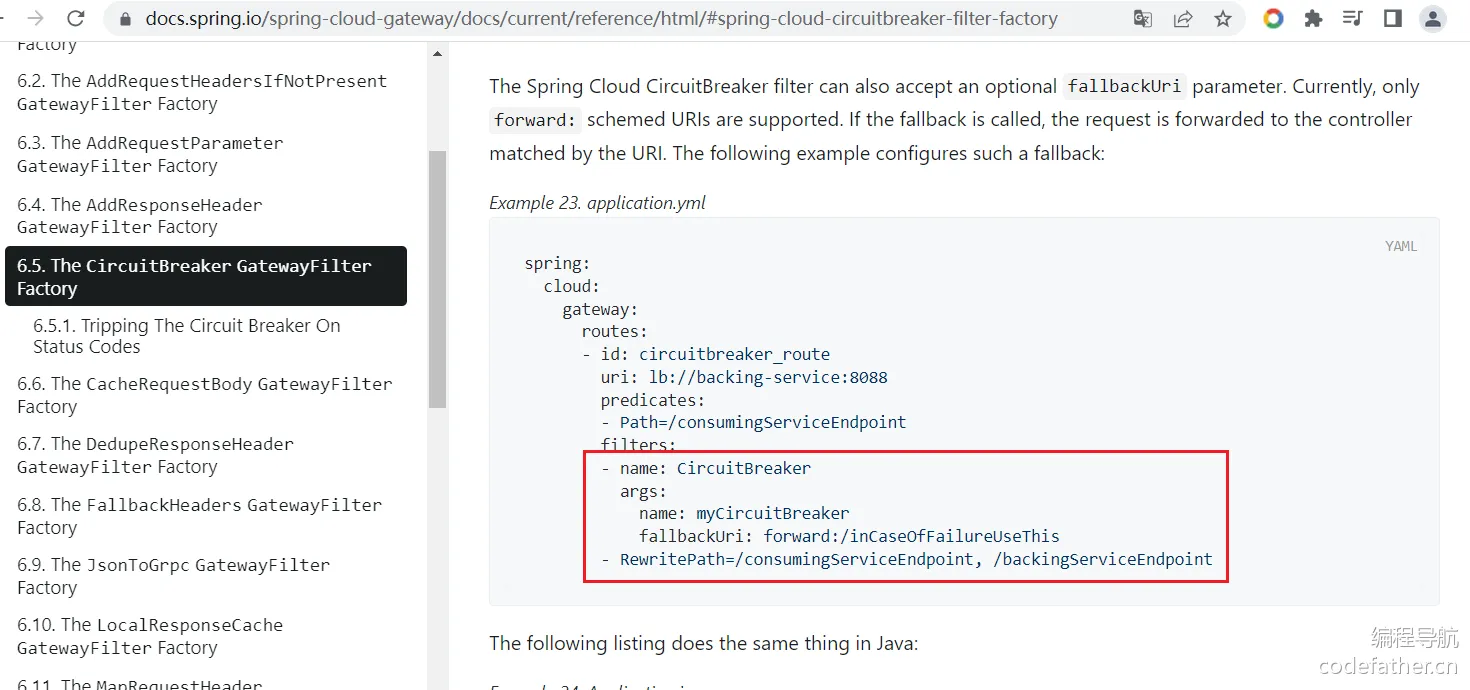Click the Example 23 application.yml caption
The image size is (1470, 690).
click(597, 203)
